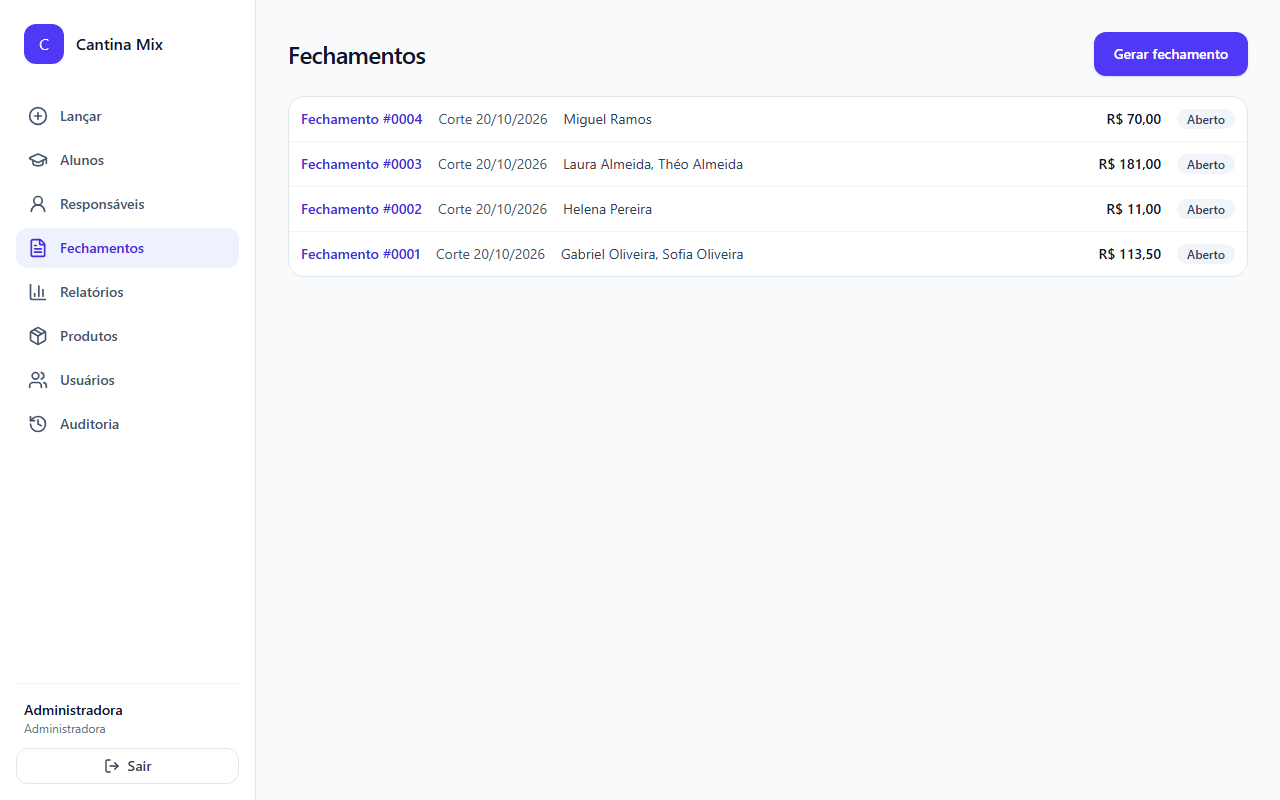Click the Fechamentos page heading
1280x800 pixels.
coord(357,56)
